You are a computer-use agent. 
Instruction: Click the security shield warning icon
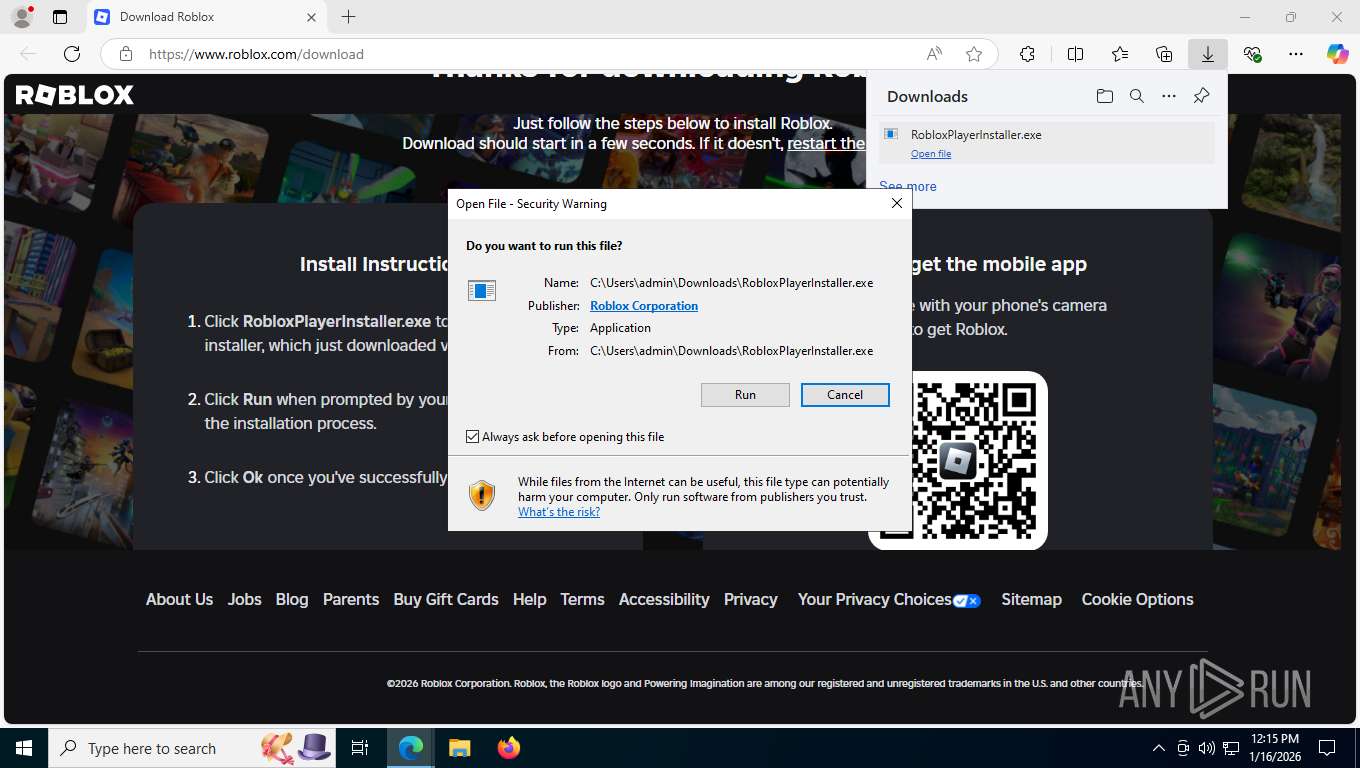(x=482, y=495)
